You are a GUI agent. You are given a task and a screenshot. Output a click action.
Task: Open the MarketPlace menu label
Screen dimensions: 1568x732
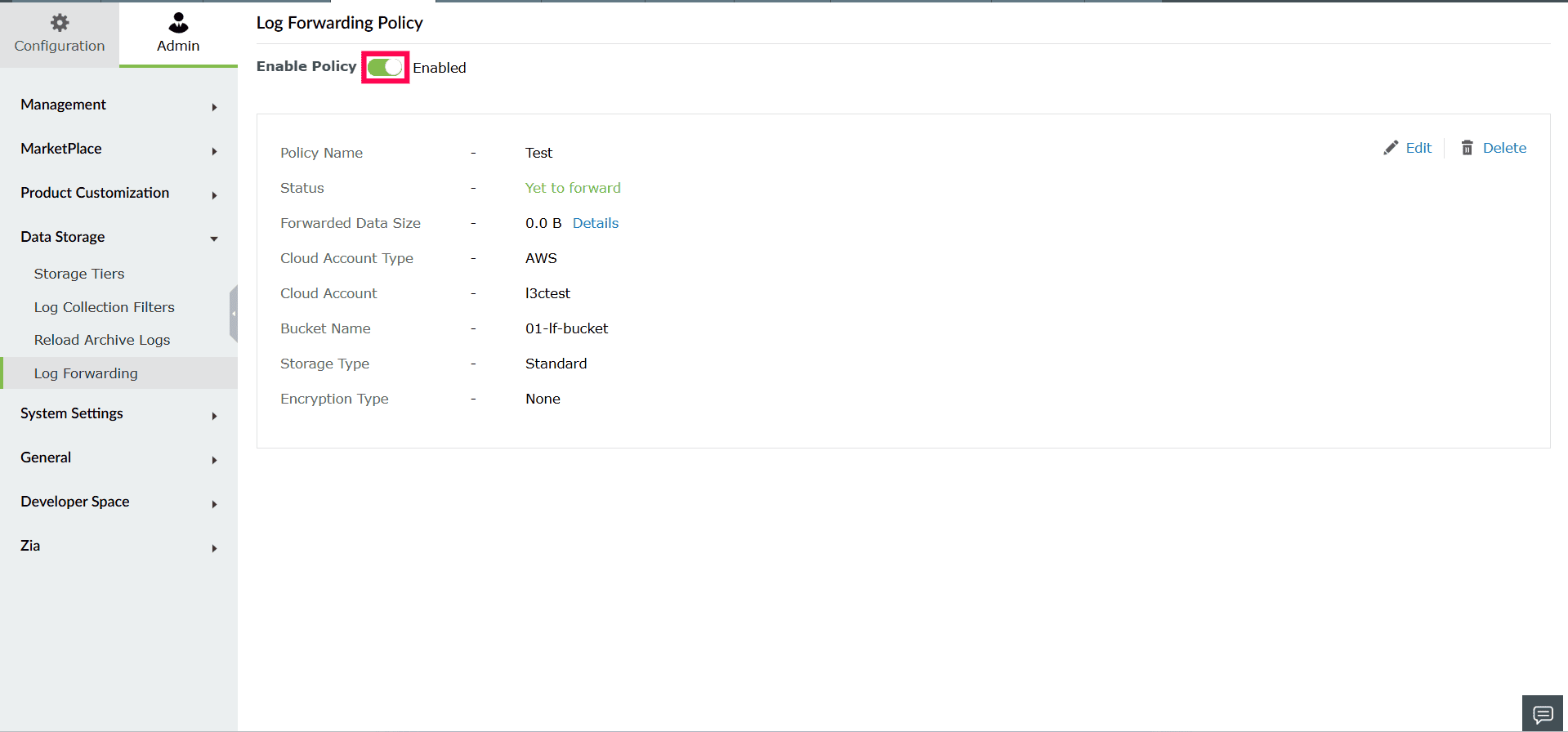tap(61, 149)
